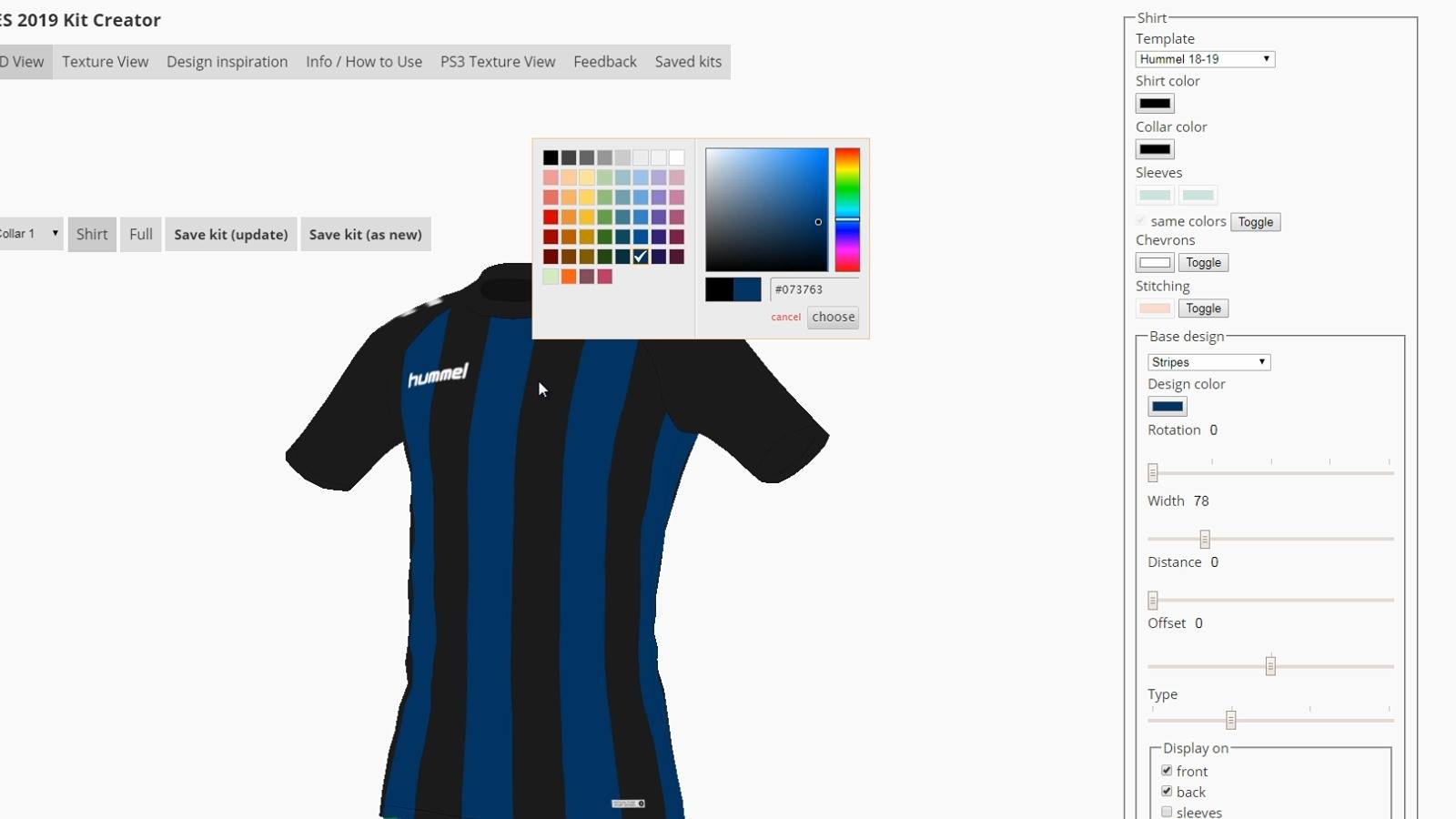The image size is (1456, 819).
Task: Click Save kit (as new)
Action: tap(366, 235)
